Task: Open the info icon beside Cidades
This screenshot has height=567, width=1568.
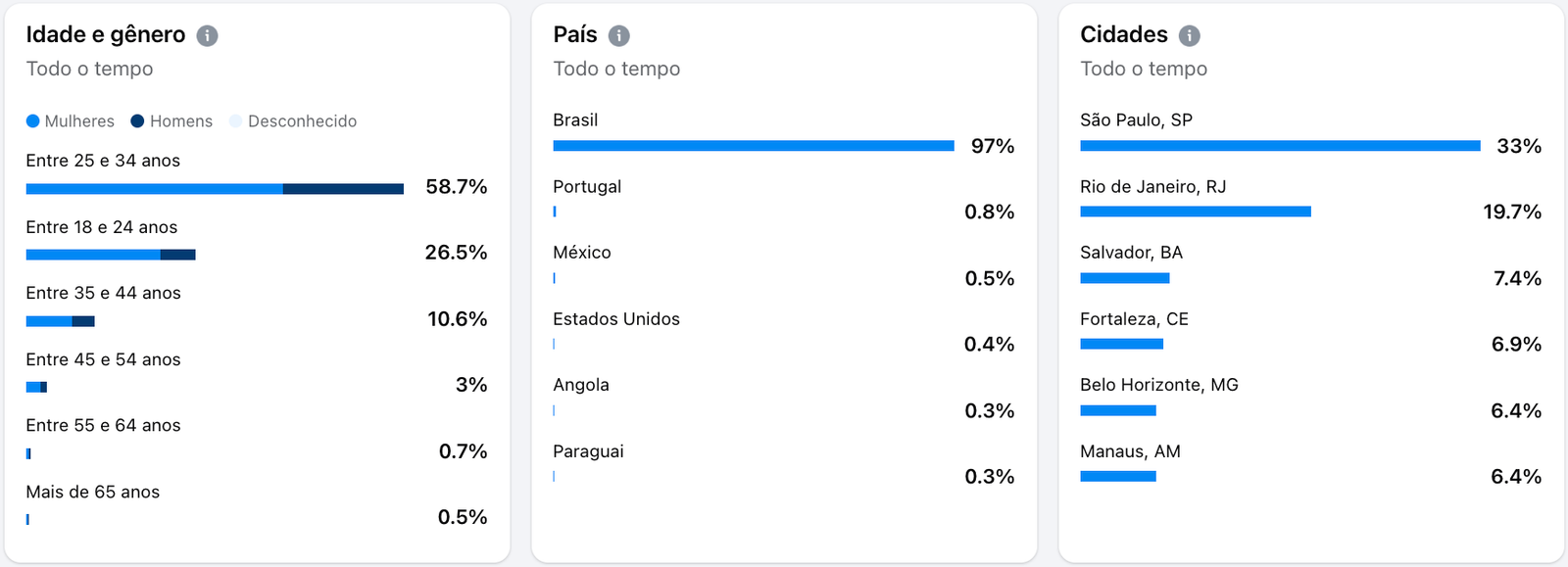Action: click(x=1189, y=36)
